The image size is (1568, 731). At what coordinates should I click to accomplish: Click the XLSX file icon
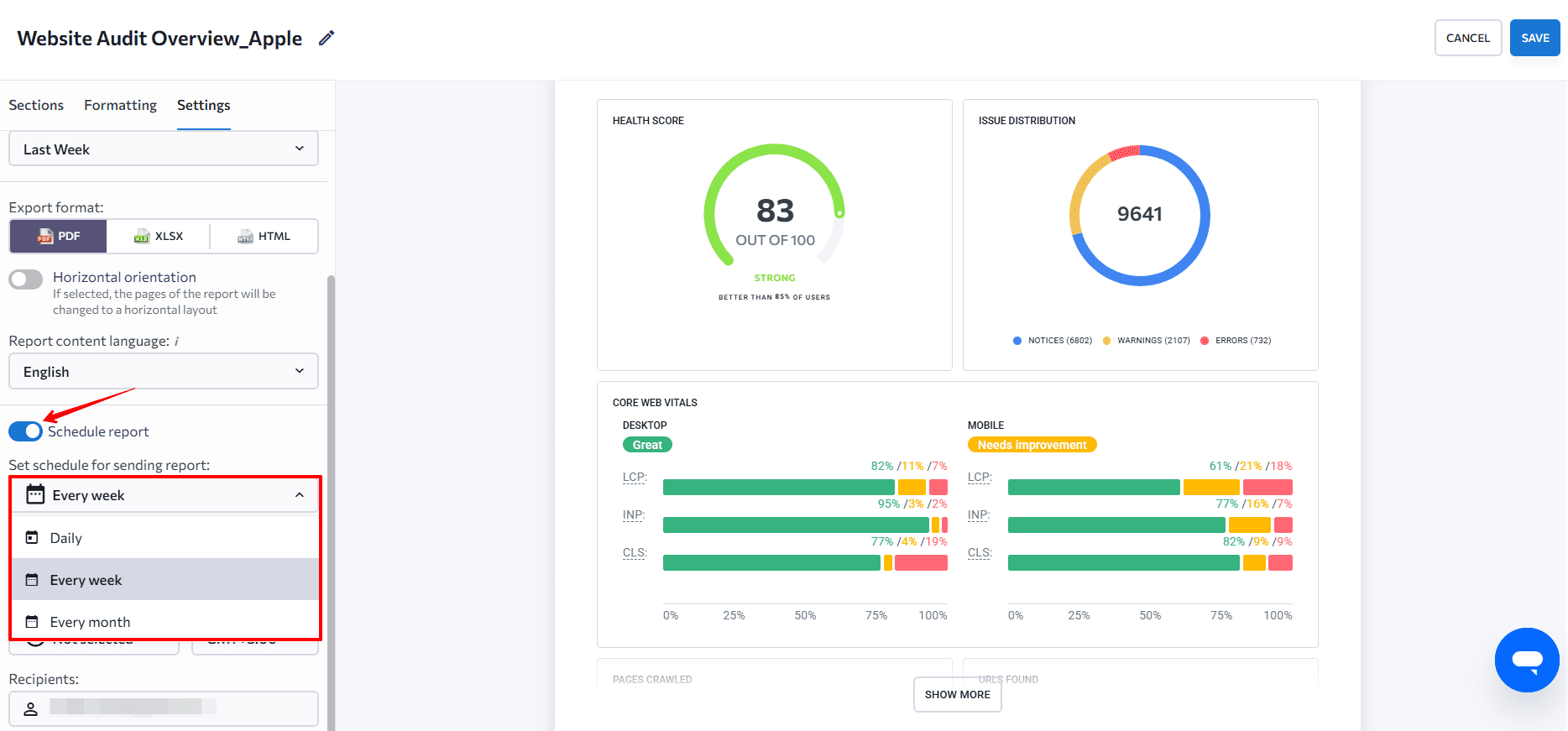(142, 237)
